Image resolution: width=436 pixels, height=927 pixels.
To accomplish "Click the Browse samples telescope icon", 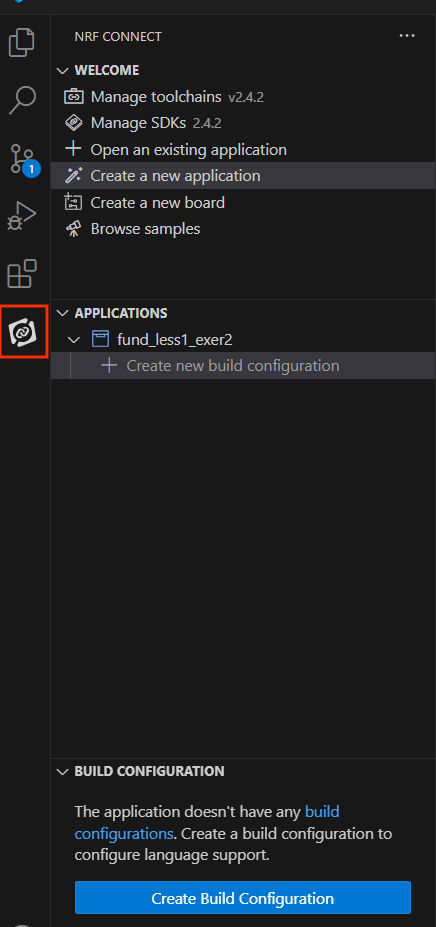I will tap(73, 229).
